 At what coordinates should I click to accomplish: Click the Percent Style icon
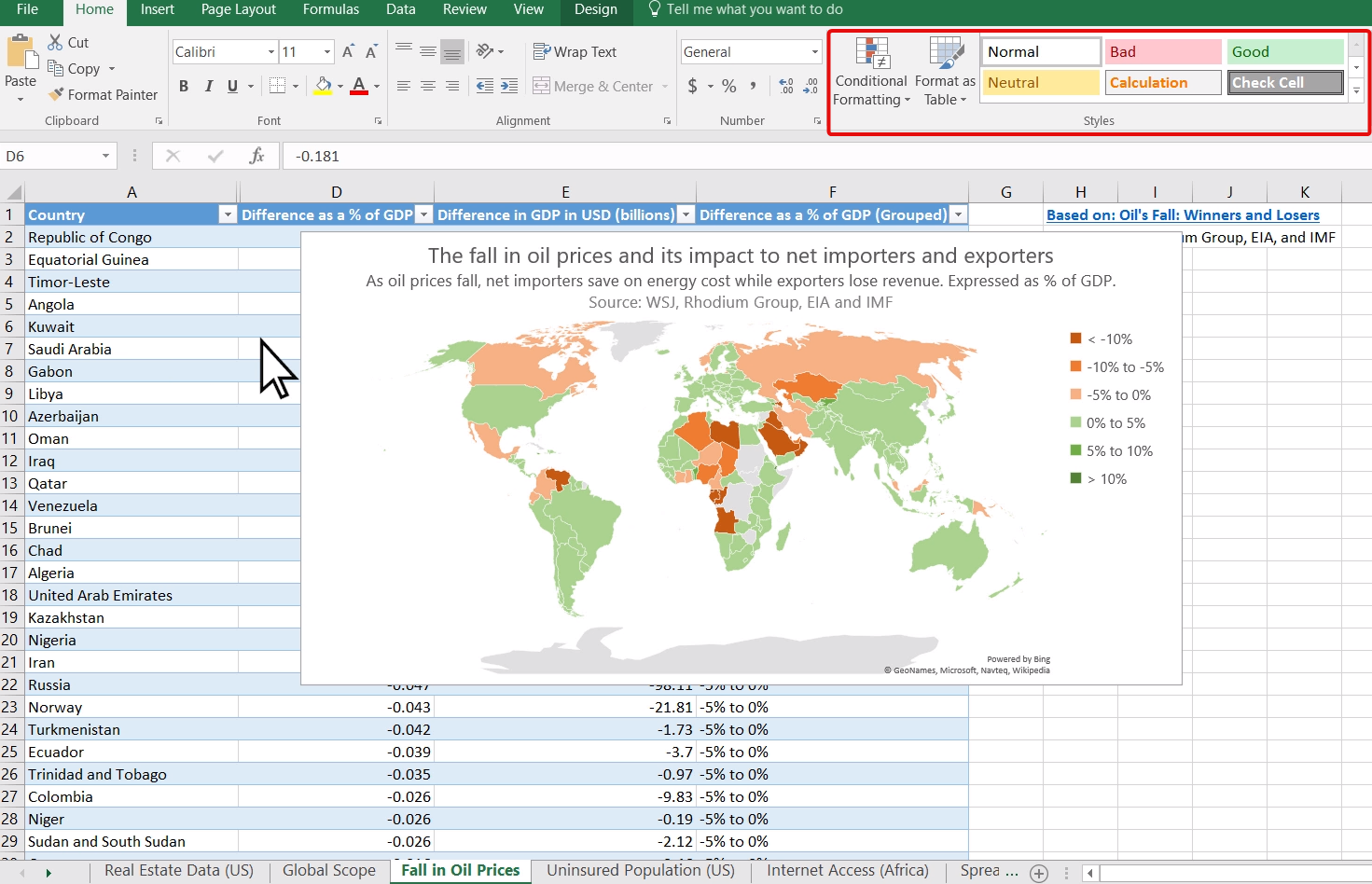729,86
